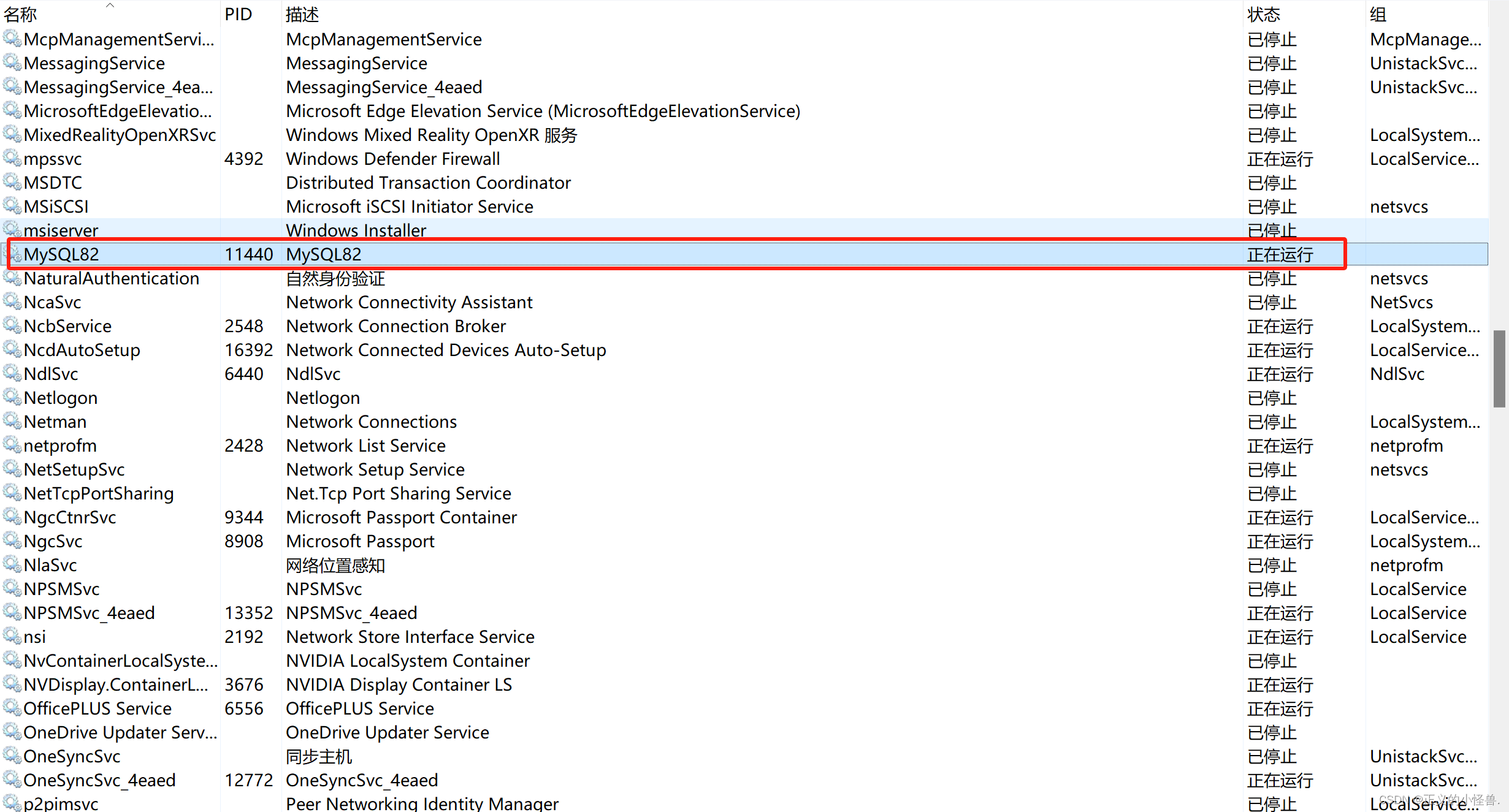Sort services by the 状态 column header
This screenshot has width=1509, height=812.
[x=1263, y=14]
